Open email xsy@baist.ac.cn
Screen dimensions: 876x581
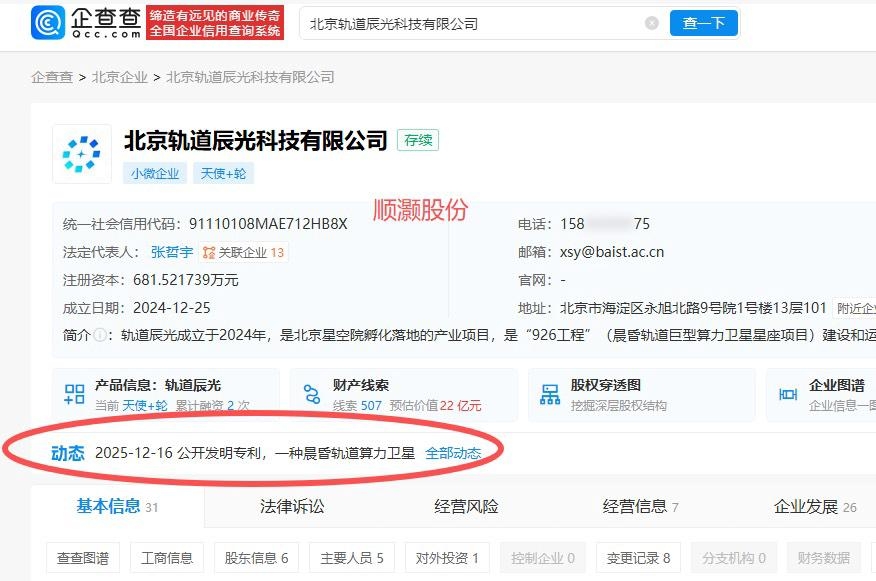pos(612,252)
